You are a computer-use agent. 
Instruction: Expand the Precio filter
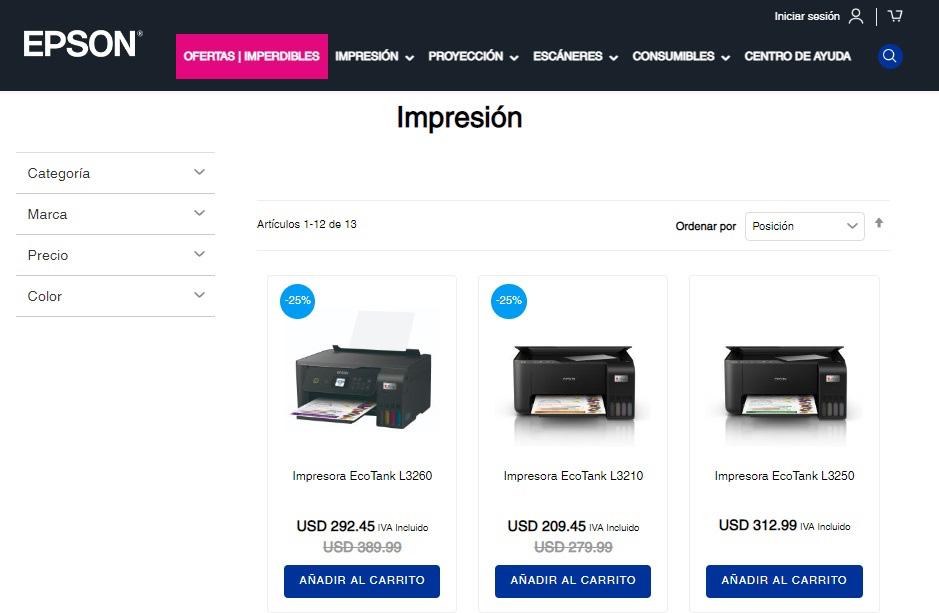click(x=116, y=255)
